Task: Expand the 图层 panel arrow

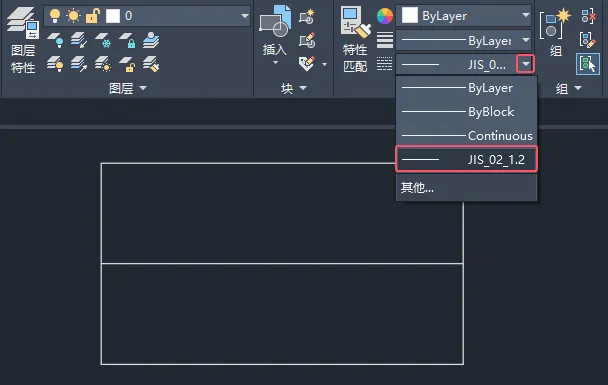Action: (143, 88)
